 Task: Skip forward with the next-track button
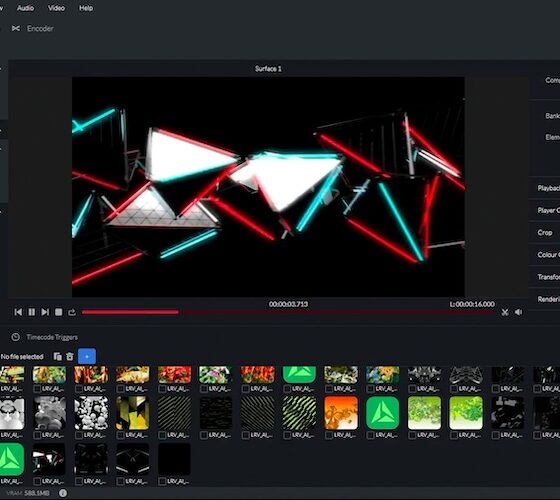tap(45, 312)
